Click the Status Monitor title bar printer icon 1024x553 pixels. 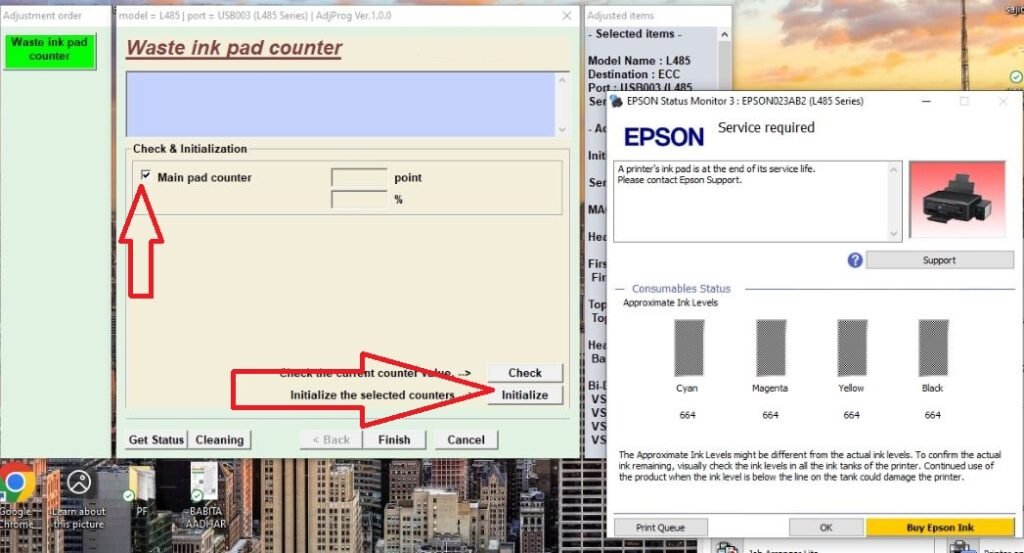pos(616,101)
